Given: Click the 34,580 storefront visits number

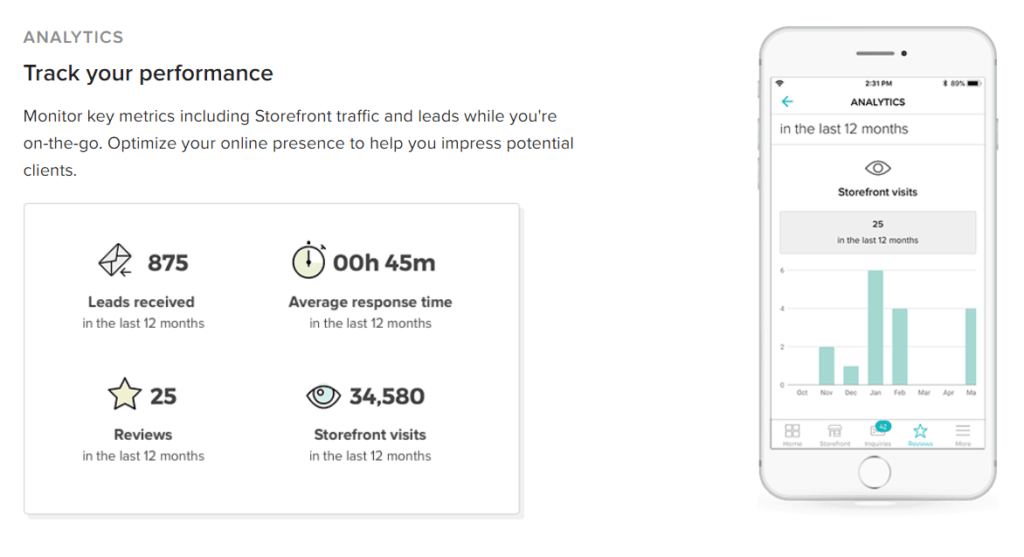Looking at the screenshot, I should pos(386,397).
